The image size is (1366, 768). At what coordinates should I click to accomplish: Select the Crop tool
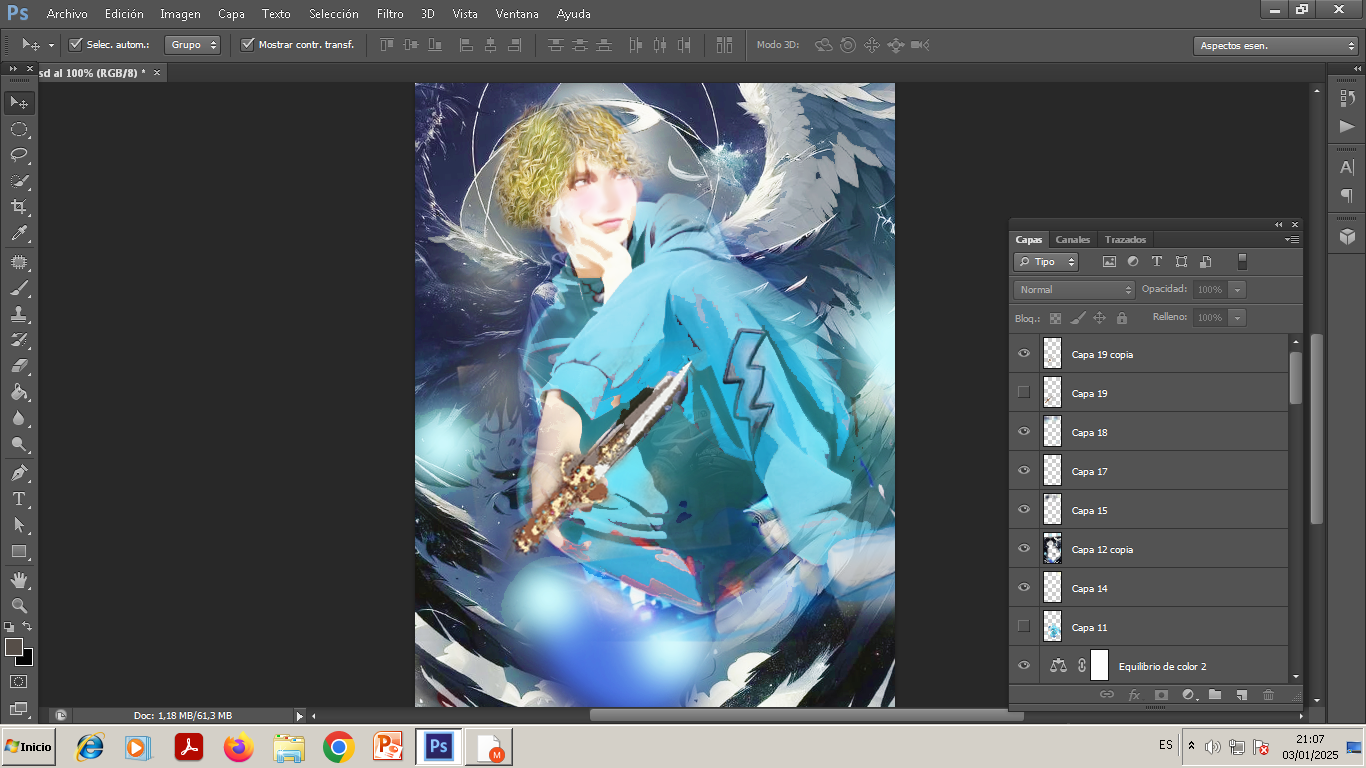[x=19, y=207]
